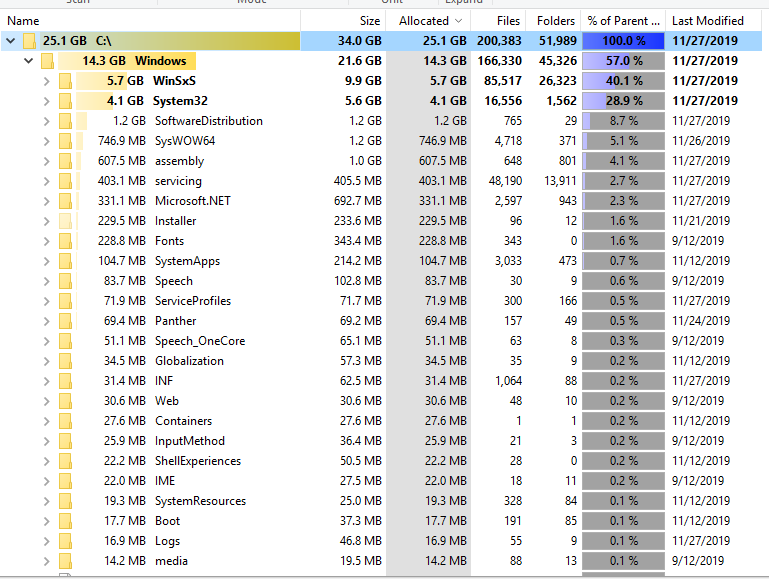Viewport: 769px width, 579px height.
Task: Expand the media folder
Action: click(x=46, y=561)
